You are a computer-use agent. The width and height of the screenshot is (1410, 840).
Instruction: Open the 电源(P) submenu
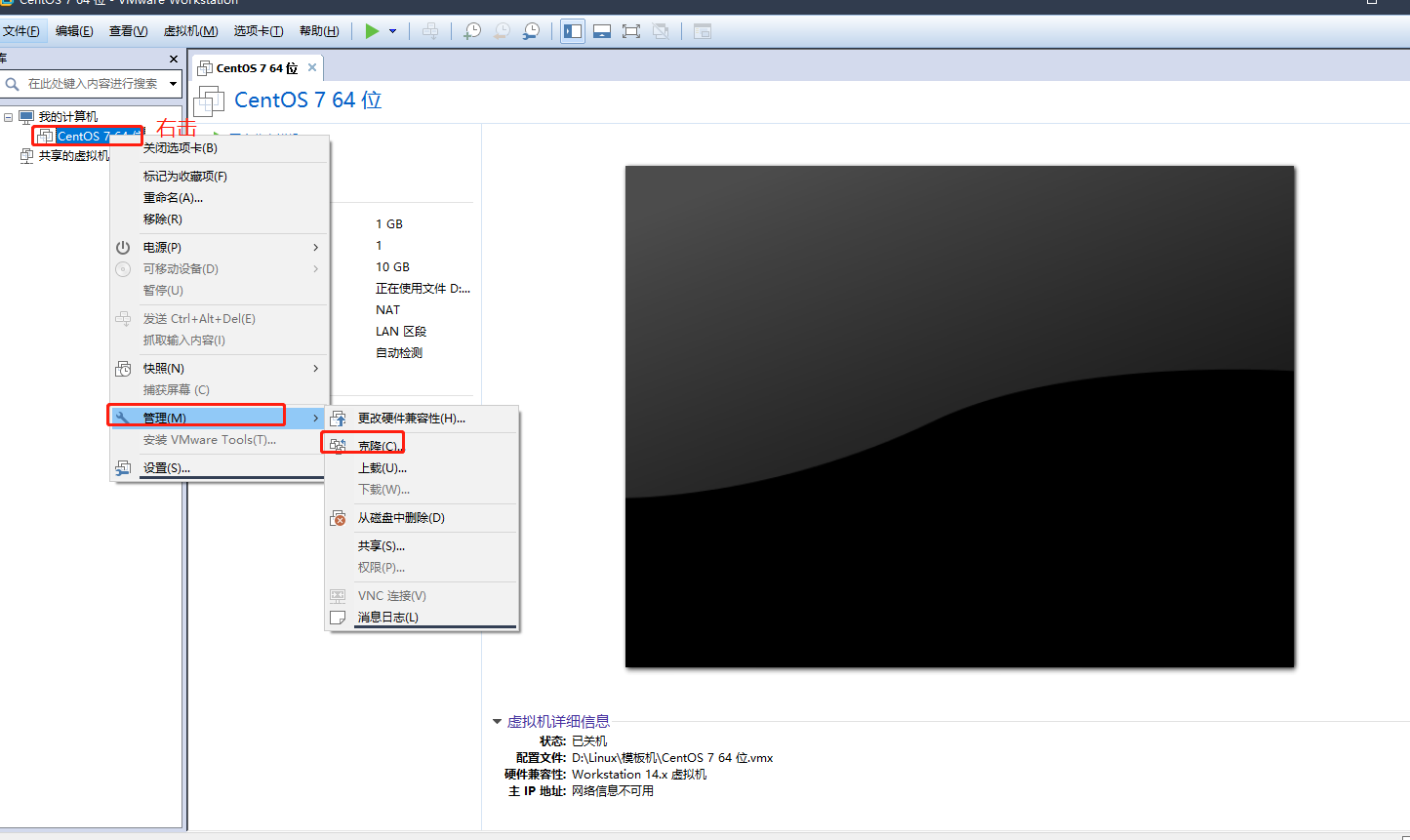(x=220, y=248)
